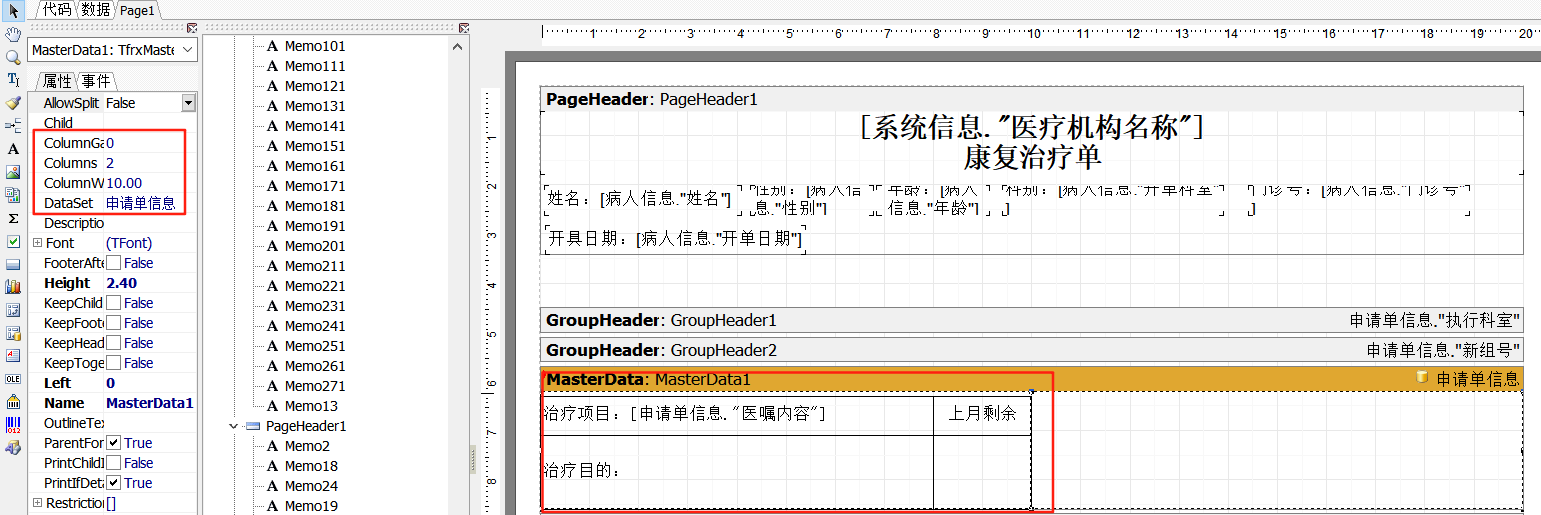This screenshot has width=1541, height=515.
Task: Expand the Font property node
Action: tap(37, 243)
